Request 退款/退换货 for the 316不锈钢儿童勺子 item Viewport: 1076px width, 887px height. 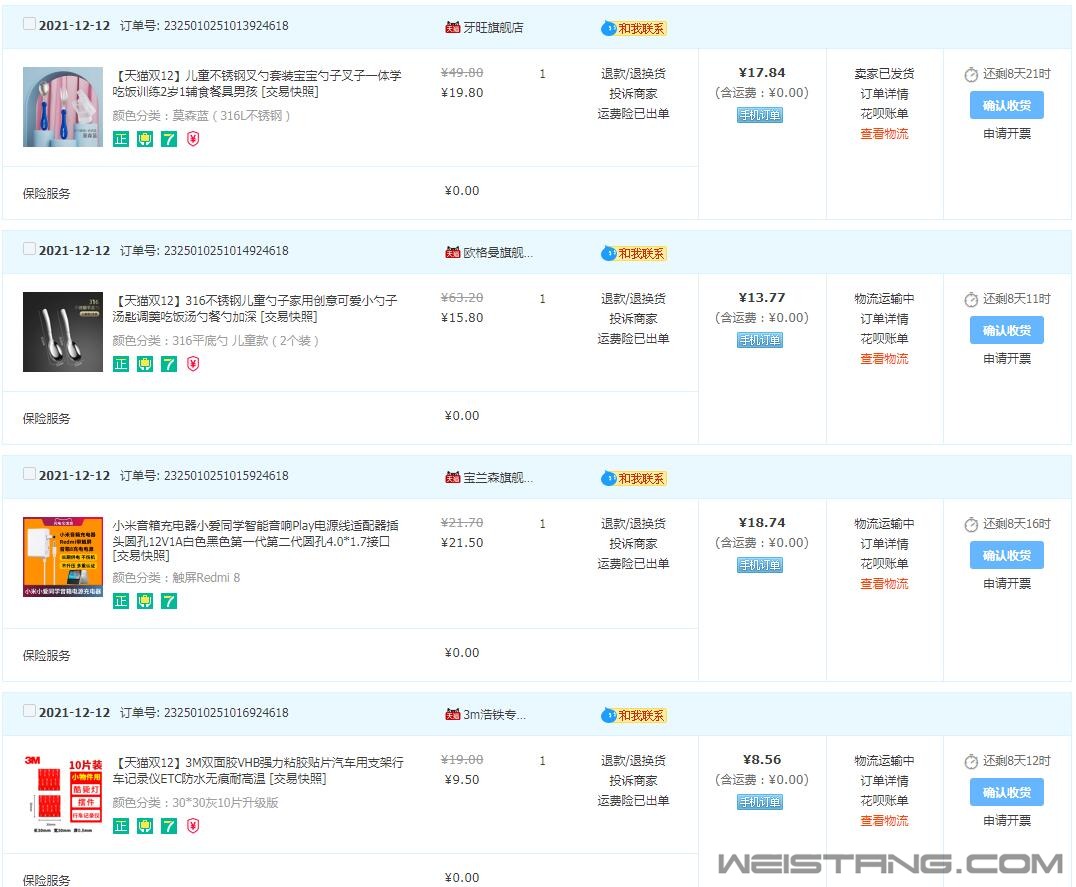click(x=633, y=298)
